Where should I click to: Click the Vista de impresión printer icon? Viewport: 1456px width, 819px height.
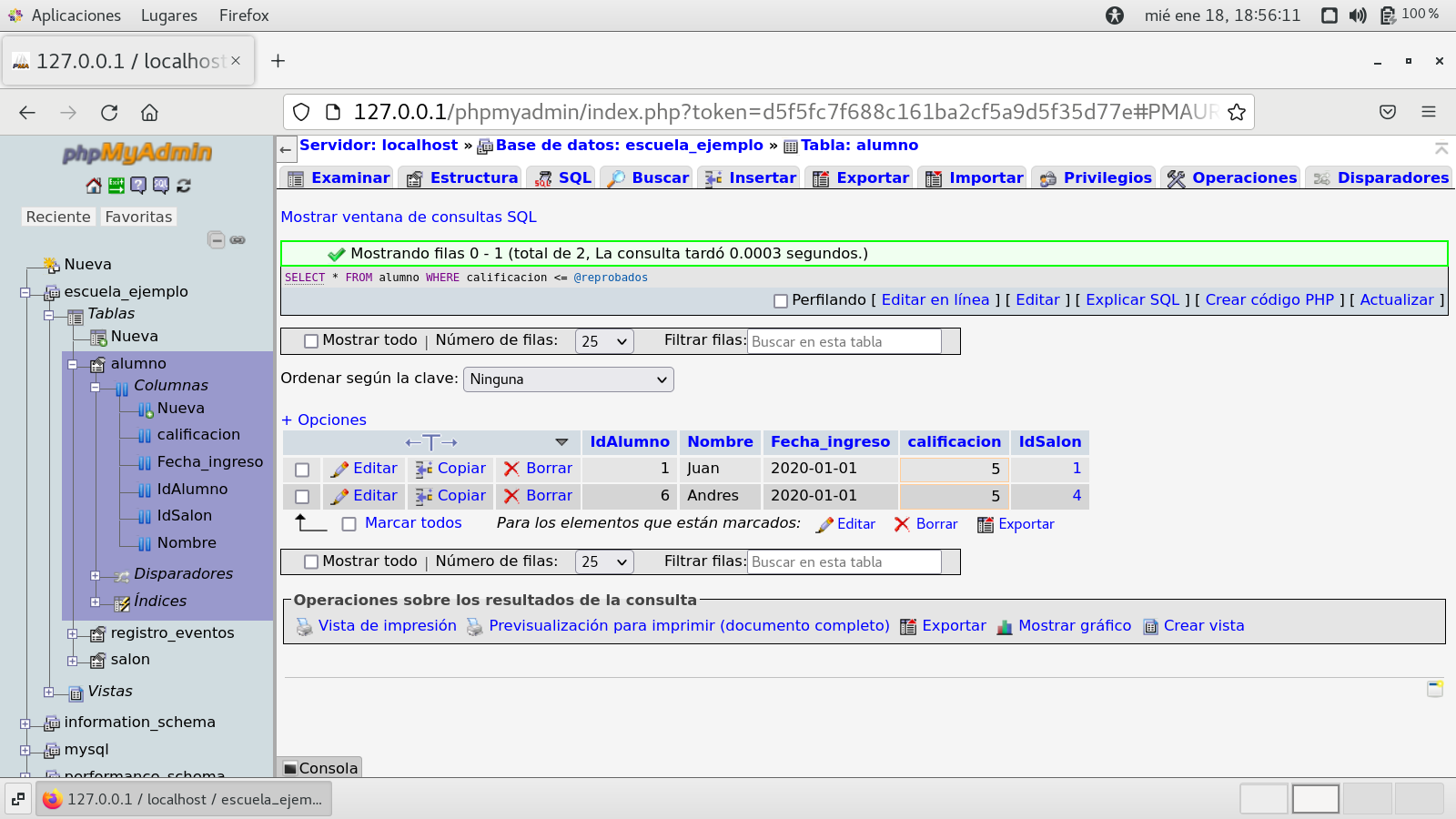pyautogui.click(x=304, y=627)
